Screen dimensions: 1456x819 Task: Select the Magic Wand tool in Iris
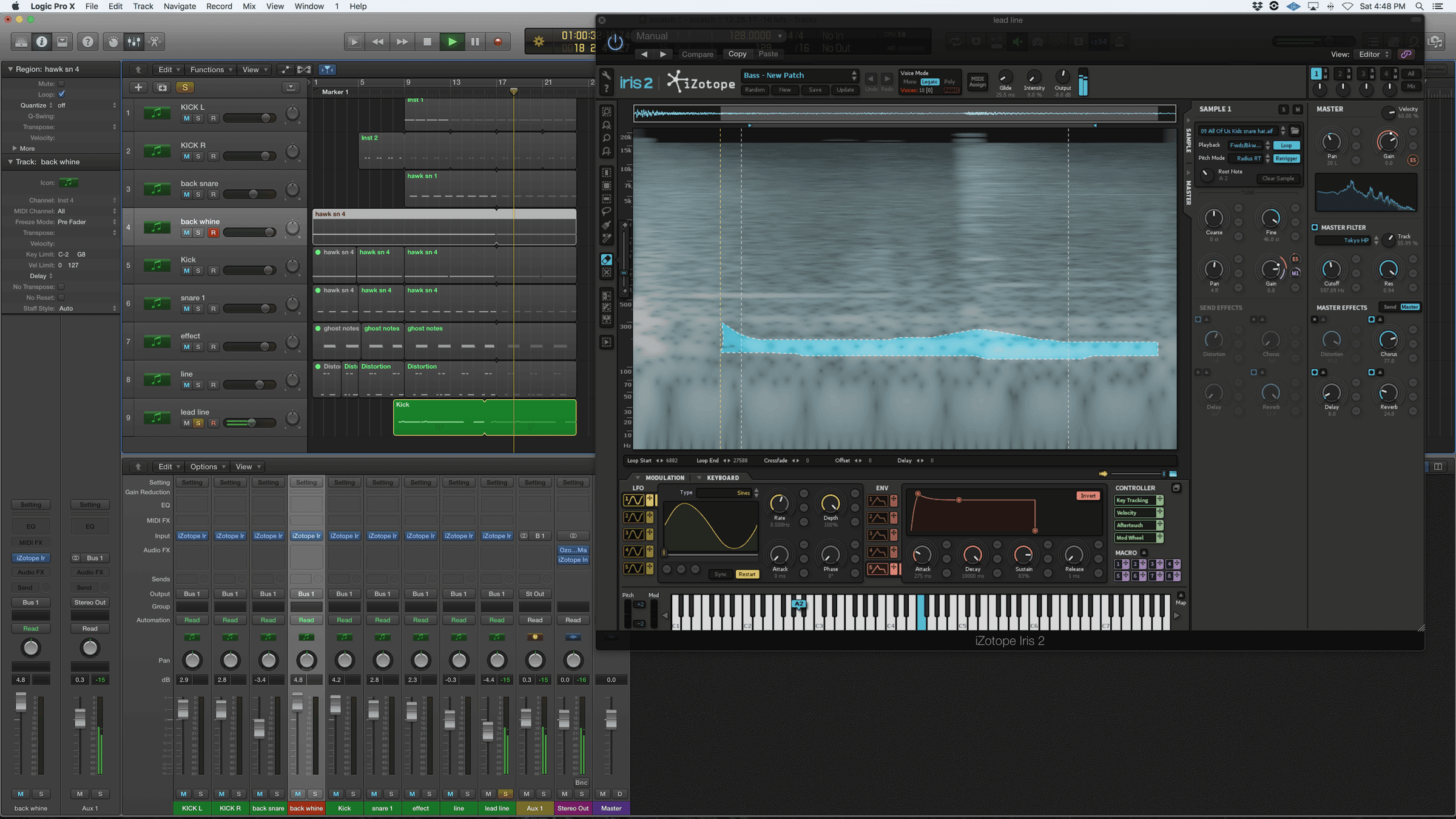pos(606,238)
